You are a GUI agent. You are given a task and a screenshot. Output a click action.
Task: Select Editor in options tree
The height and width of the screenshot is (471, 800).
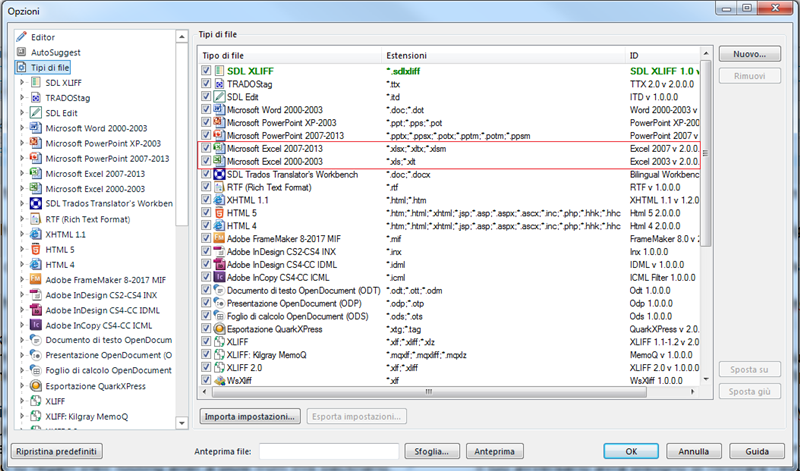[x=43, y=37]
